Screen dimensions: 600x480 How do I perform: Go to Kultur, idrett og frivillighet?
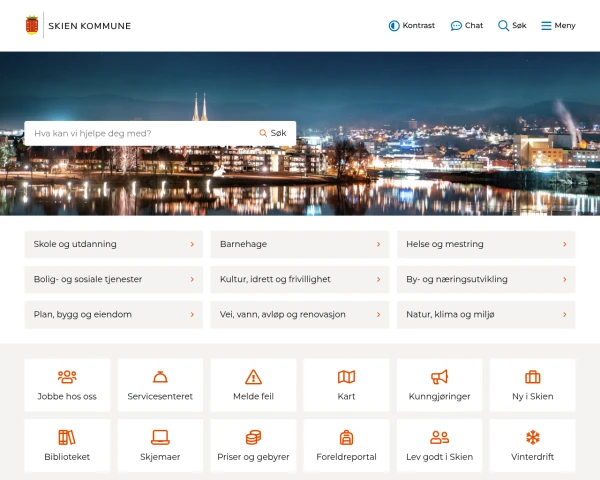click(299, 279)
